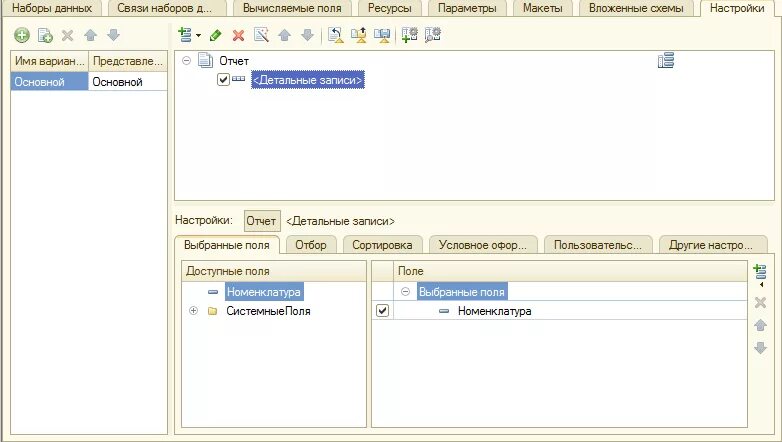Copy the selected settings variant
Screen dimensions: 782x442
point(45,35)
